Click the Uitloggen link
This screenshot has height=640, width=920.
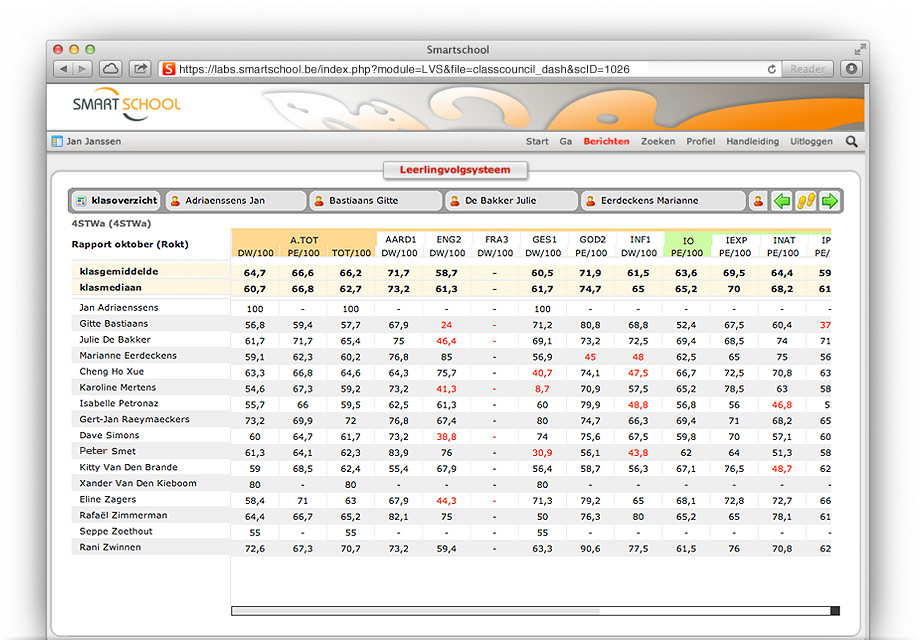(811, 141)
